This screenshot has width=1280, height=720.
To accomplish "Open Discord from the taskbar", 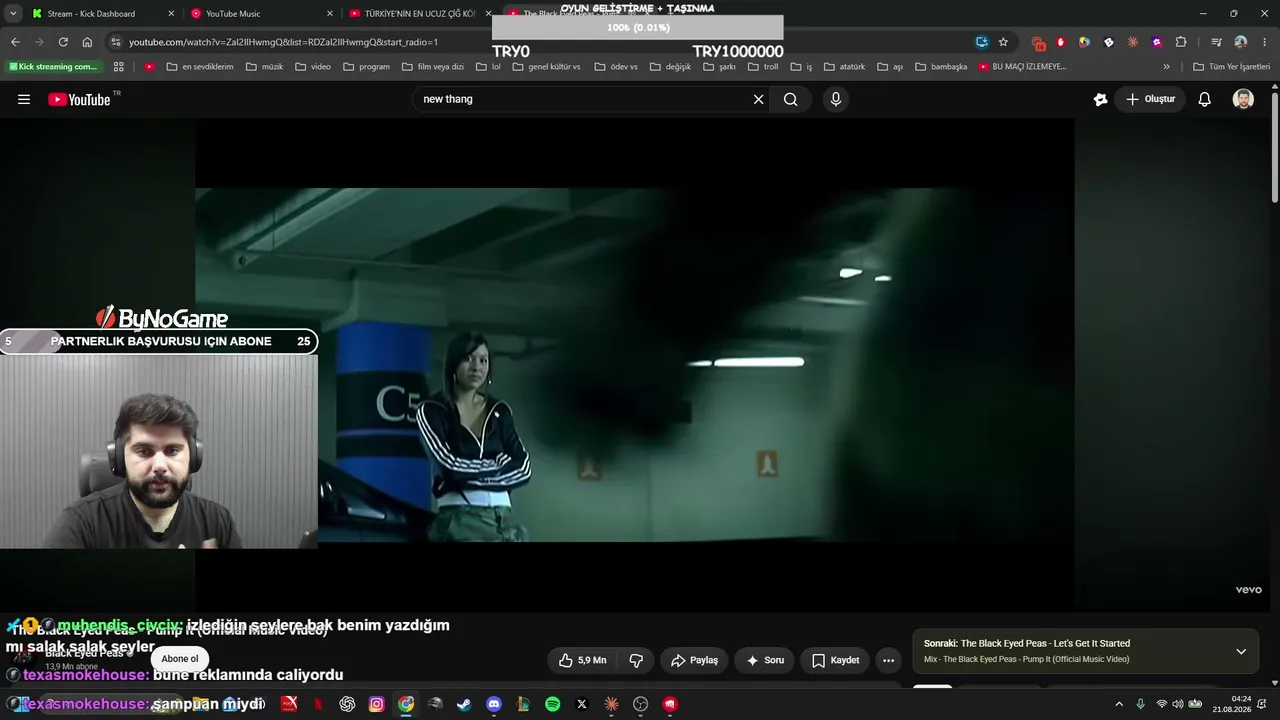I will (x=494, y=704).
